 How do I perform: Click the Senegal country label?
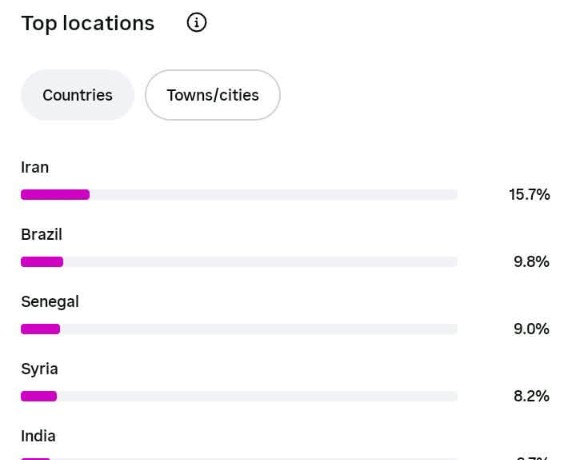point(50,302)
